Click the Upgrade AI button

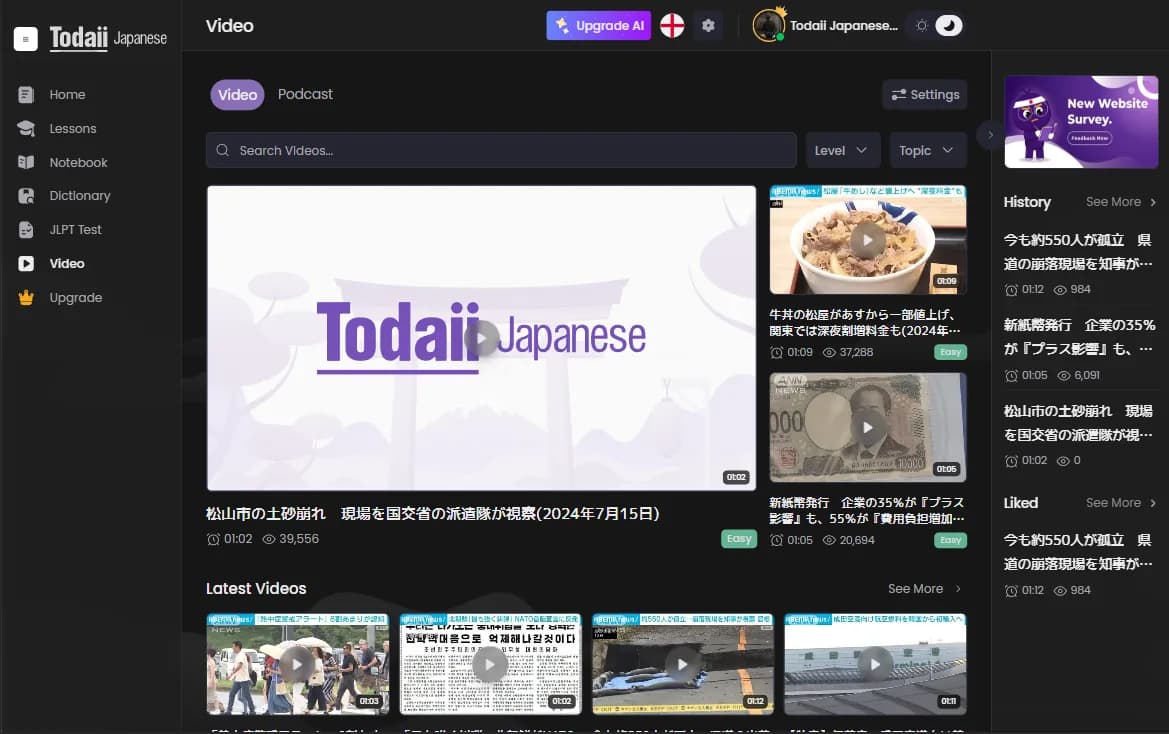pos(598,26)
